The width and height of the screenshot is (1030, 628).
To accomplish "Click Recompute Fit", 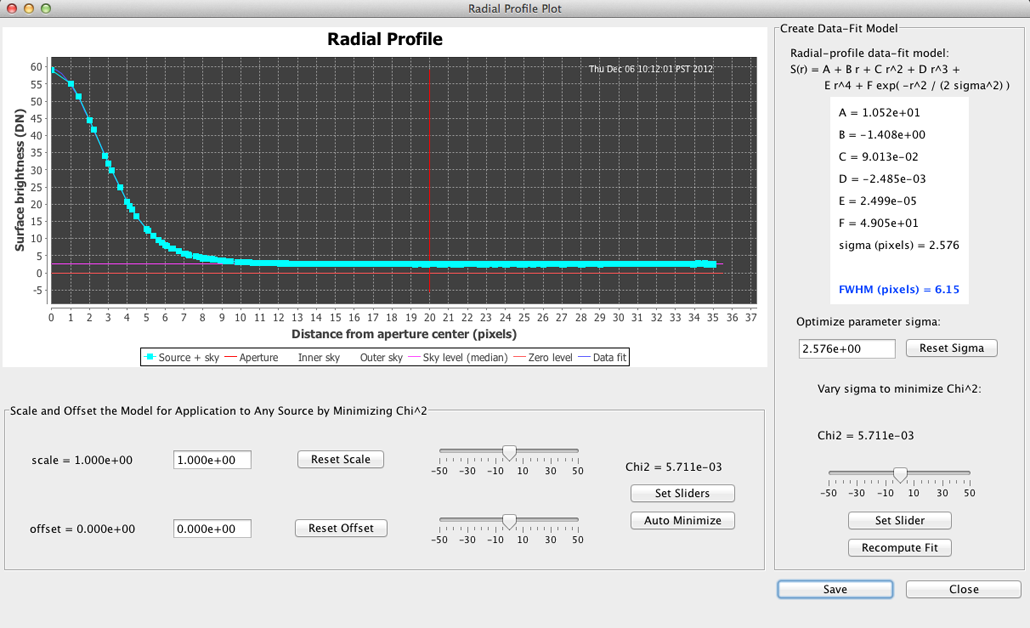I will [899, 547].
